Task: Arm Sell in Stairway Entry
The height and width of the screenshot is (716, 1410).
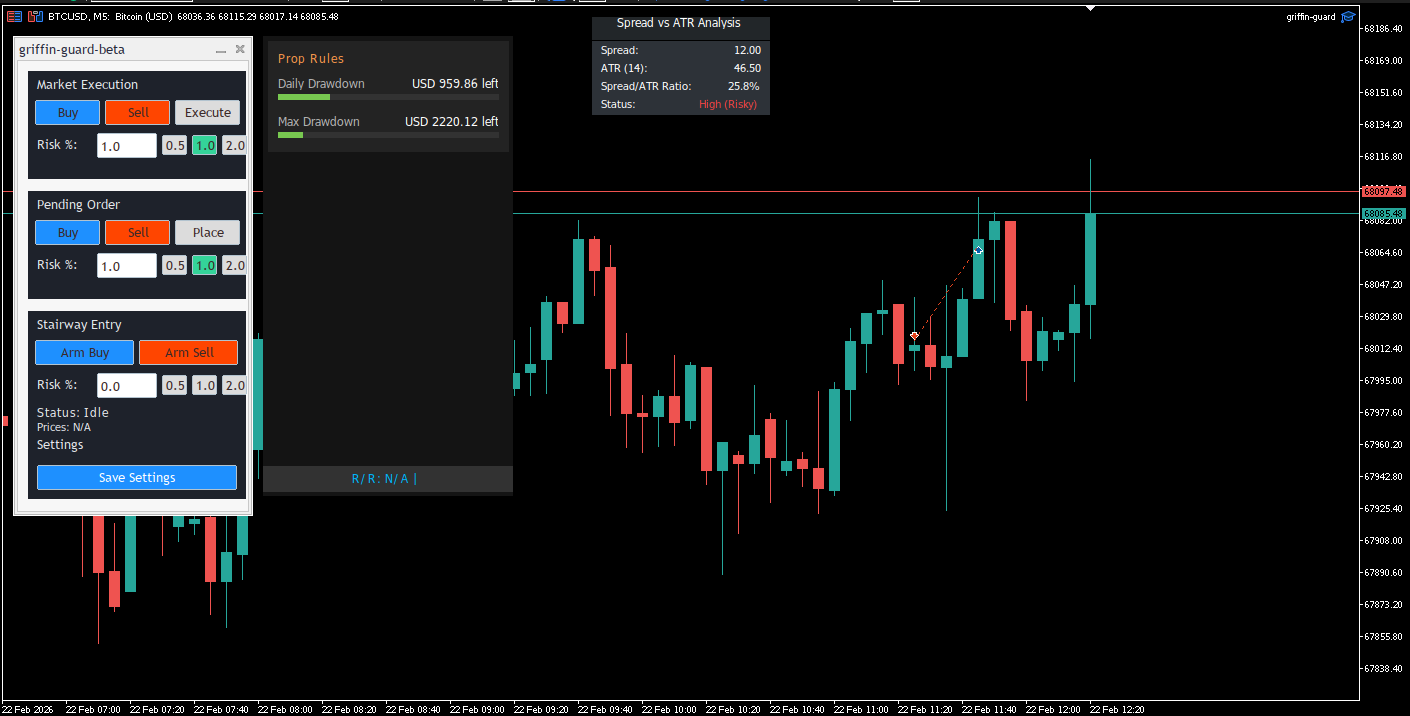Action: tap(188, 353)
